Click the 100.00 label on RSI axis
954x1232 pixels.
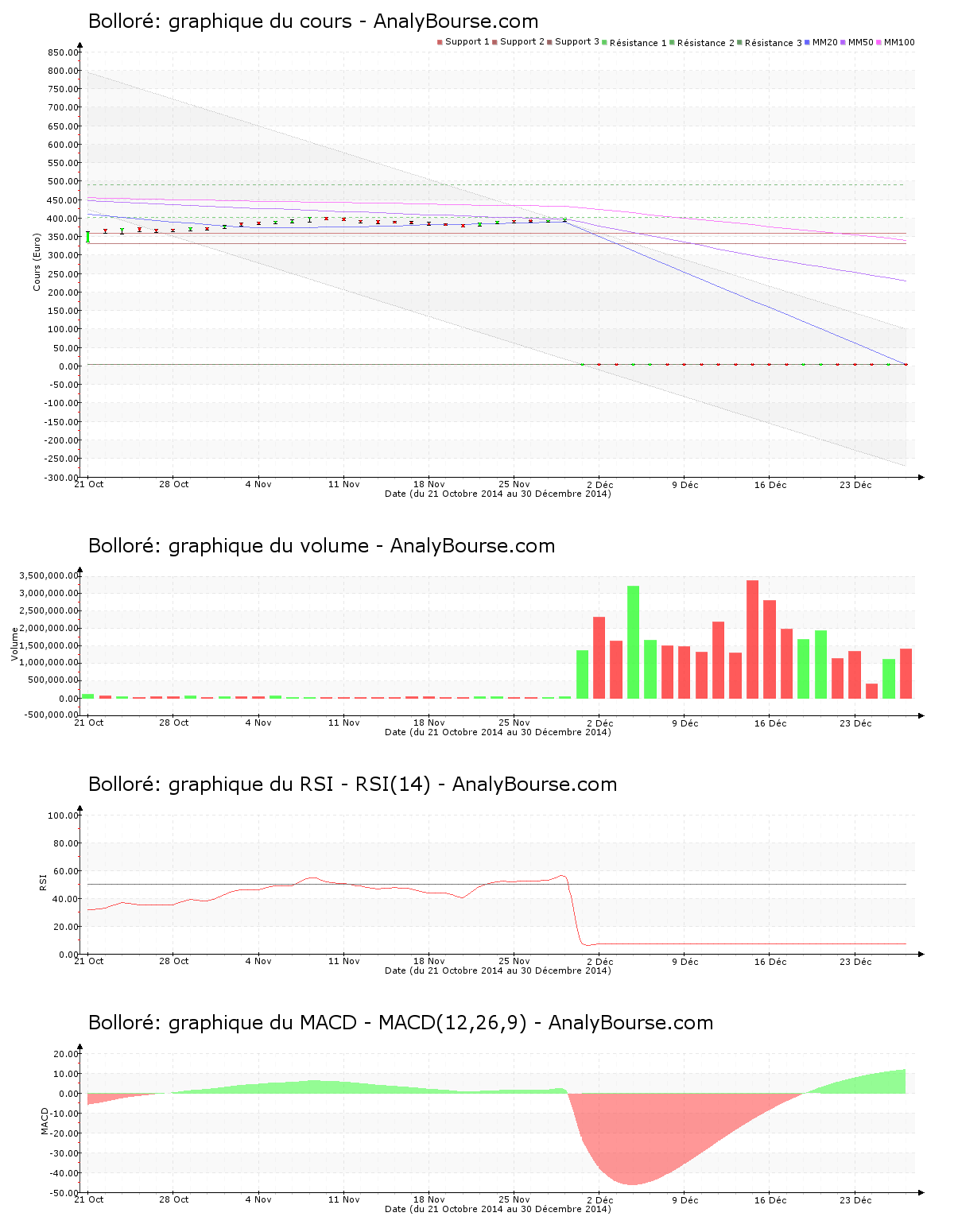(x=64, y=816)
